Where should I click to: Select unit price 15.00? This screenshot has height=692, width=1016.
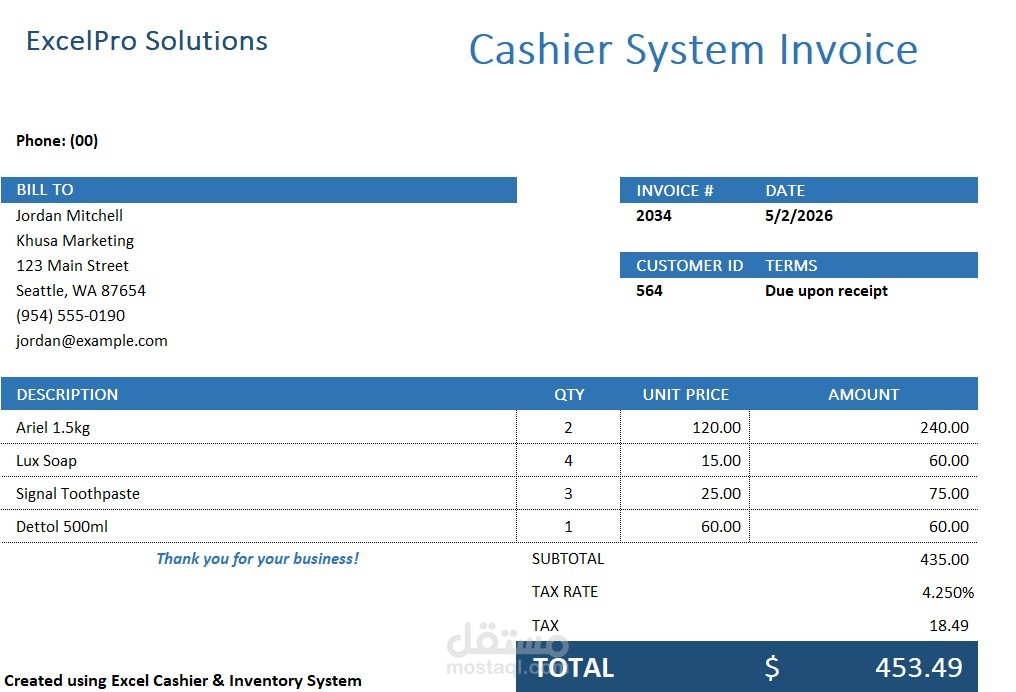coord(721,461)
